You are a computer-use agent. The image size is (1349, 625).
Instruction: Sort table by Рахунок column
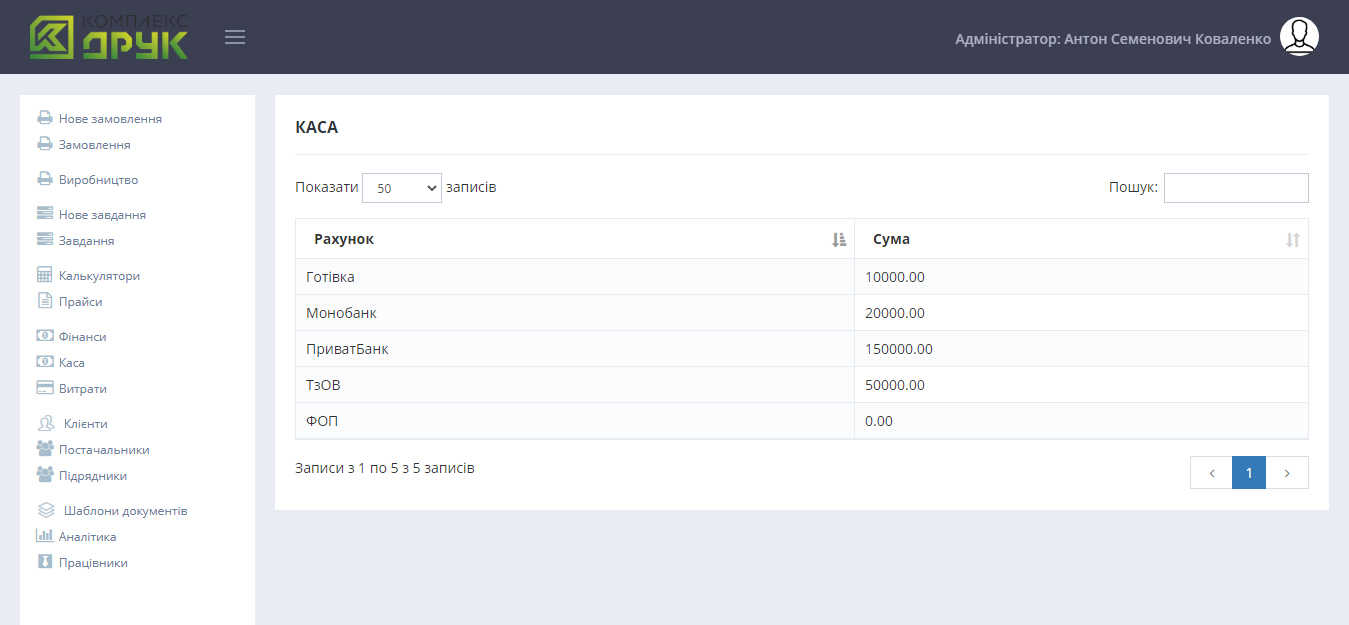(x=574, y=239)
